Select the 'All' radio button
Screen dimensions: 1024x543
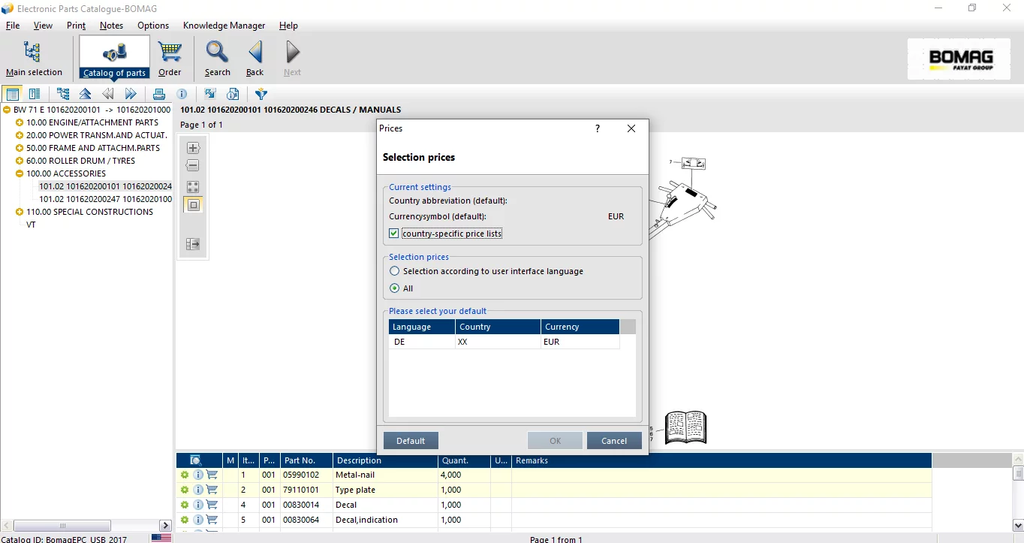pyautogui.click(x=395, y=288)
